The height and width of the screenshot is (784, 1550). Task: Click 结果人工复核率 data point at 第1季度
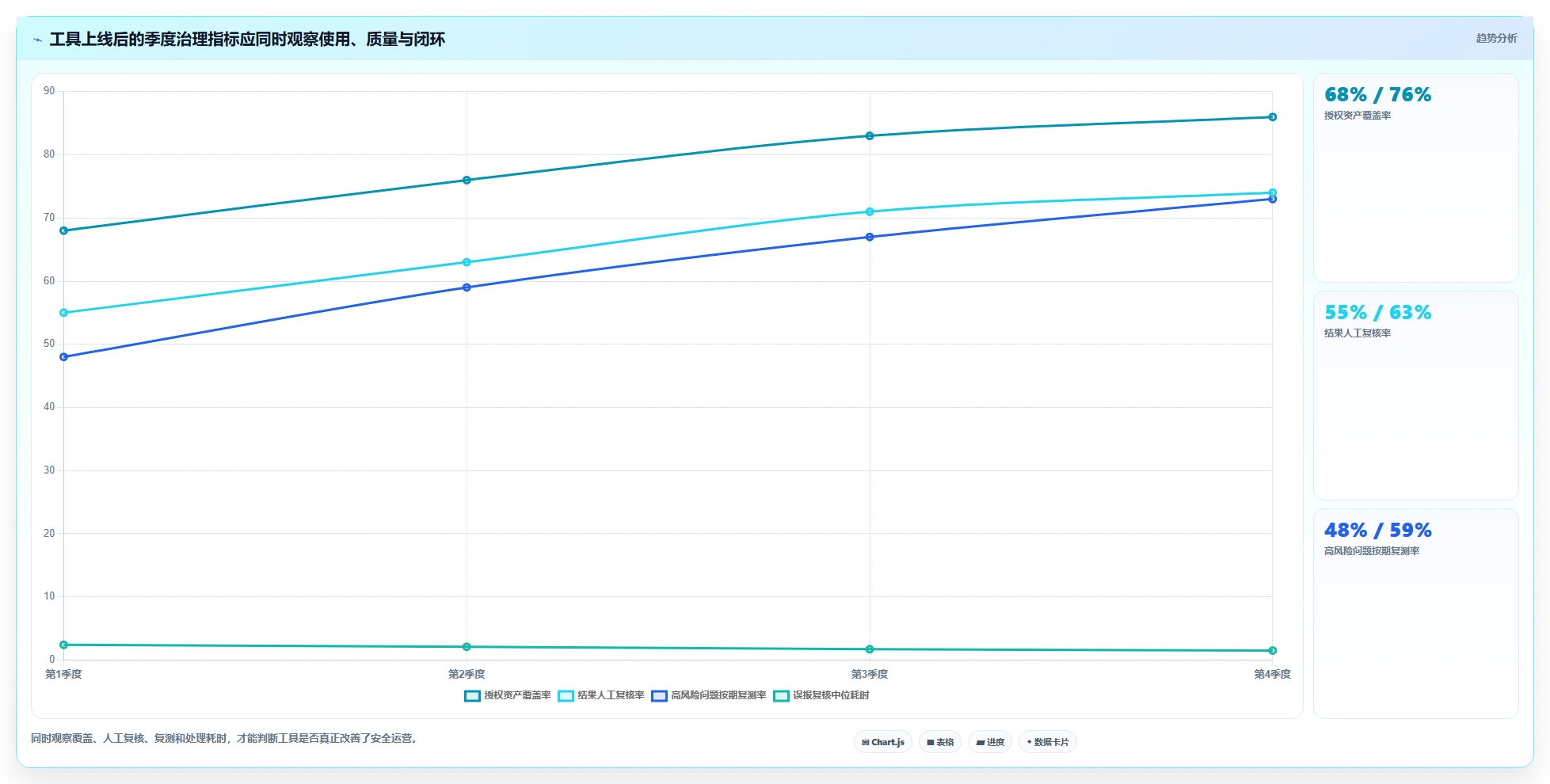point(63,313)
